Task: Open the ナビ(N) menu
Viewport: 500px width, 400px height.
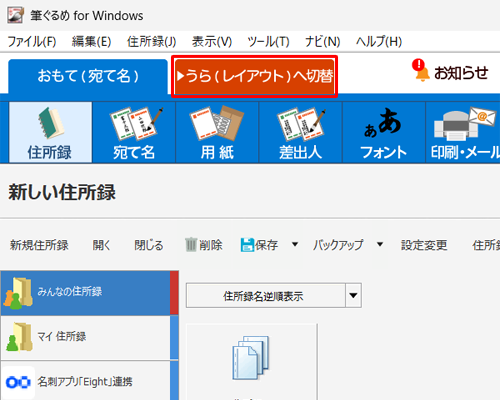Action: (x=322, y=42)
